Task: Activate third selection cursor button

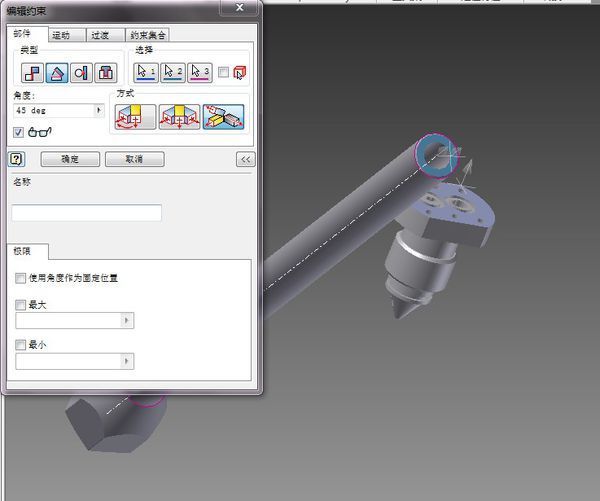Action: (200, 73)
